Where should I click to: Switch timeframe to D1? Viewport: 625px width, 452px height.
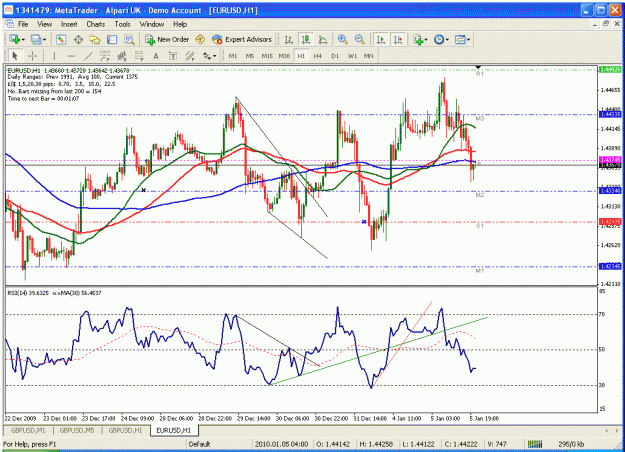click(335, 56)
